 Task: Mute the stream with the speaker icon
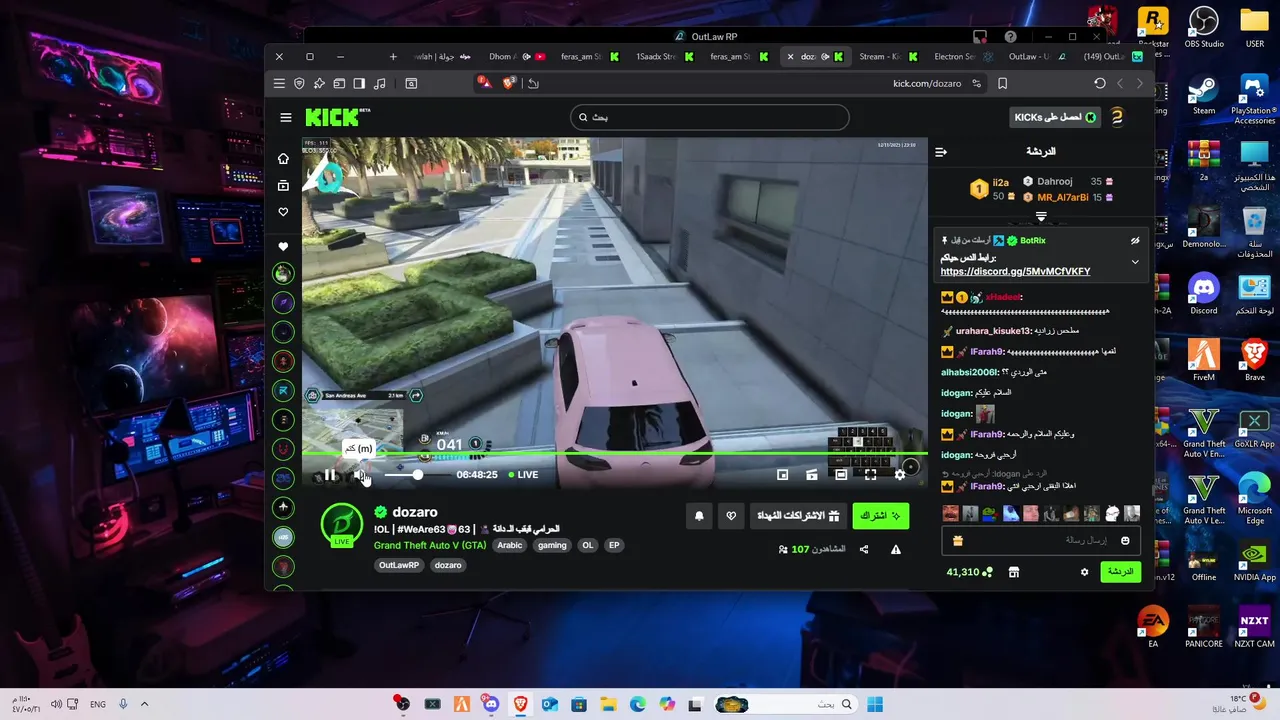tap(361, 475)
